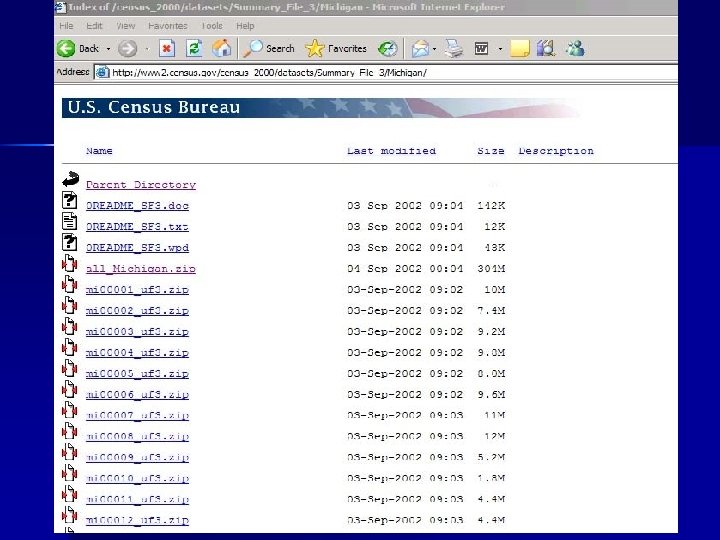Download mi00007_uf3.zip link
Screen dimensions: 720x540
tap(137, 416)
